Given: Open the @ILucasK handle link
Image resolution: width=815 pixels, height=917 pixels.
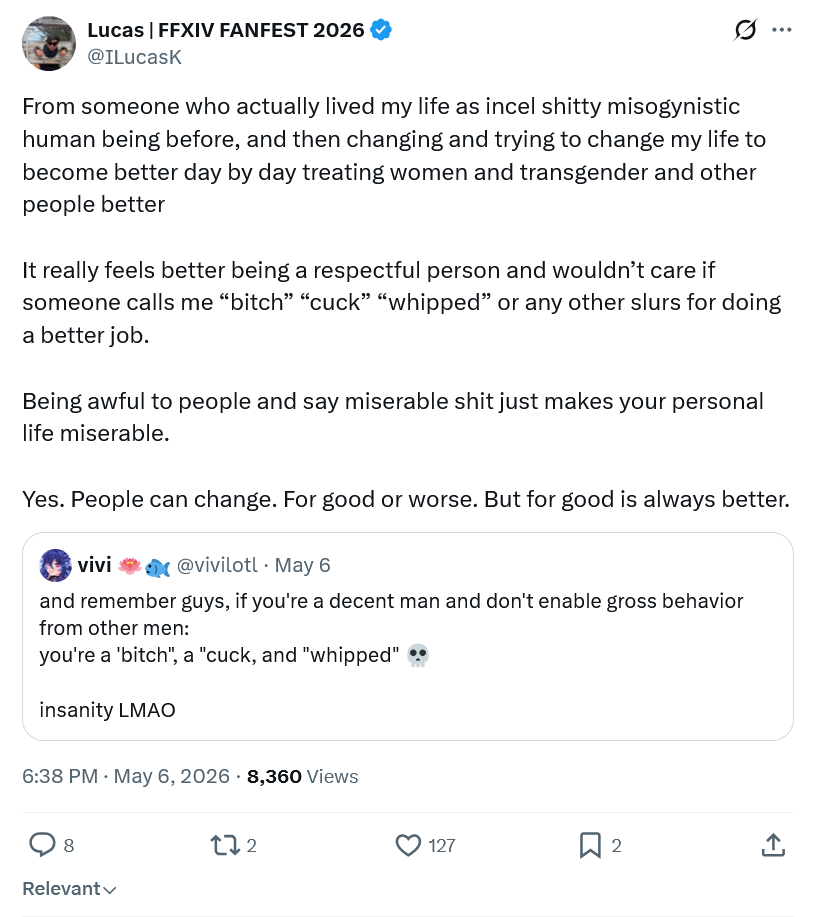Looking at the screenshot, I should tap(134, 57).
